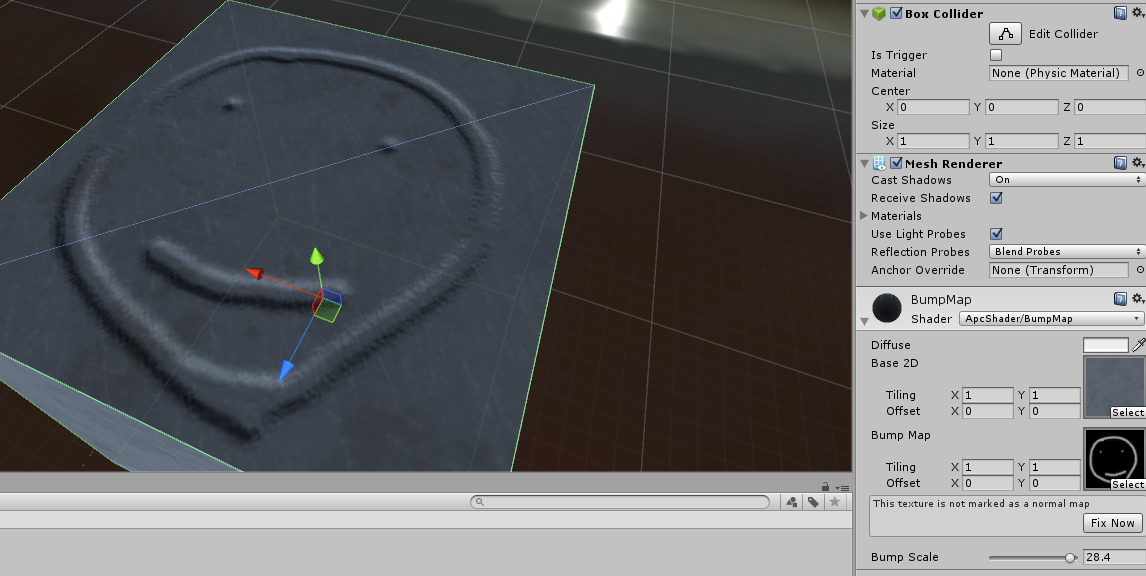Click the Fix Now button
The height and width of the screenshot is (576, 1146).
click(1112, 523)
